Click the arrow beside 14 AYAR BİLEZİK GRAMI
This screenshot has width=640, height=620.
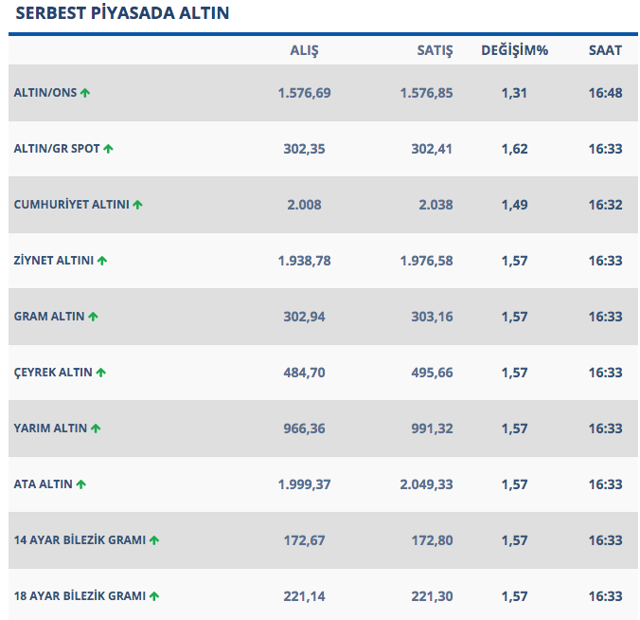(154, 541)
